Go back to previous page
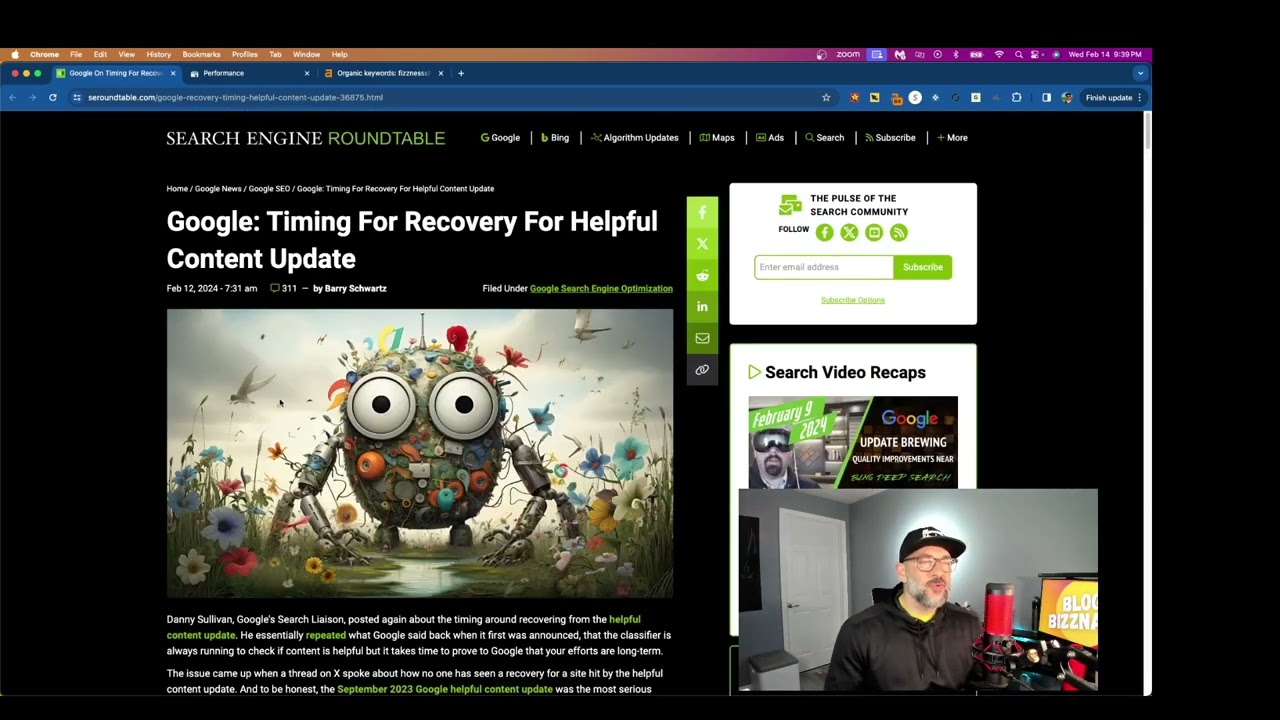1280x720 pixels. [12, 97]
